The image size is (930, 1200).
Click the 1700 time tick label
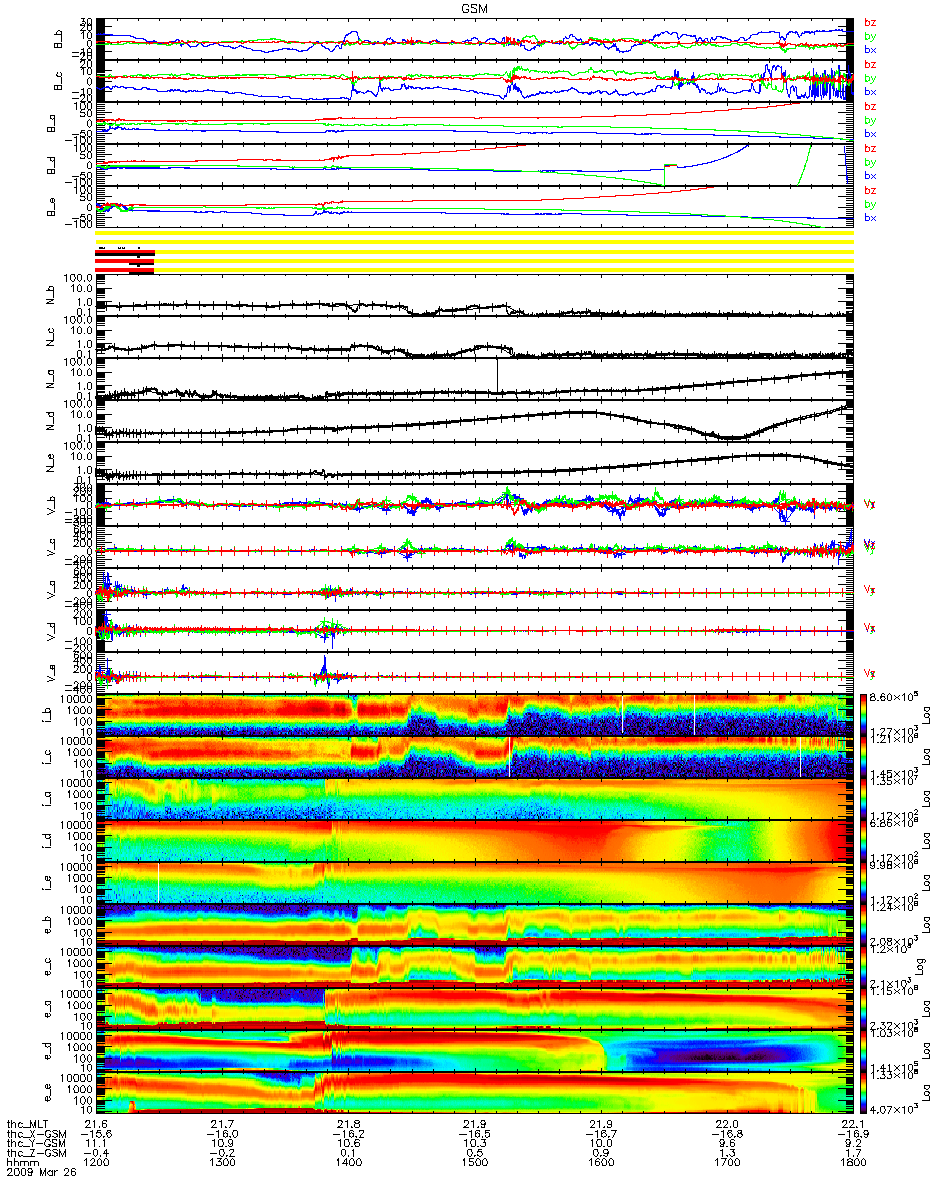[x=728, y=1163]
